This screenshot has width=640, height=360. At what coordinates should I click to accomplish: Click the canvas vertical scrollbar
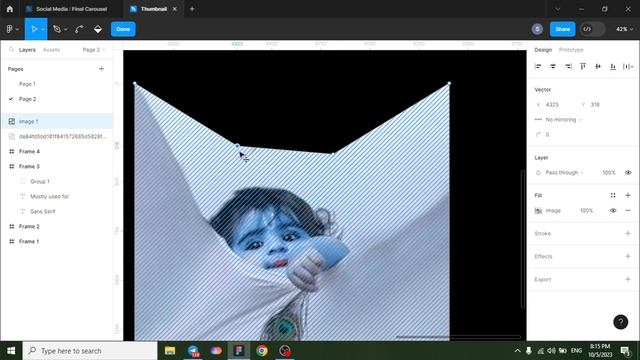pos(522,239)
